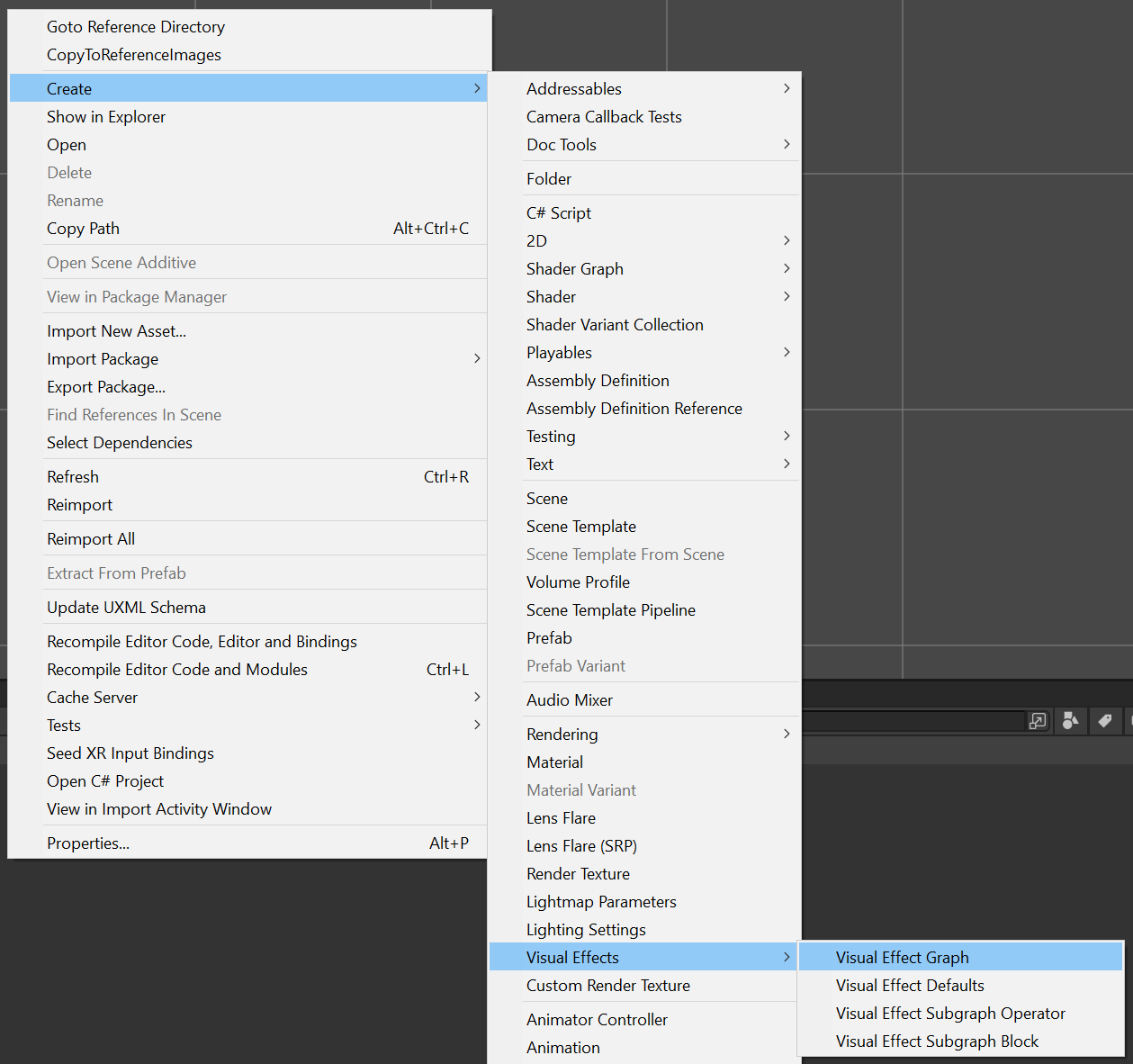
Task: Click the Search by Type shapes icon
Action: 1070,720
